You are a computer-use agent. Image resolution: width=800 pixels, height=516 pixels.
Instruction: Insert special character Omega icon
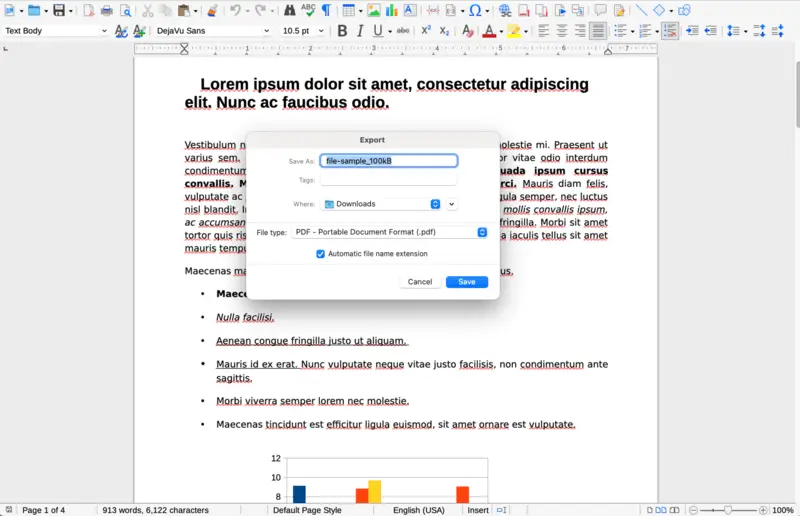click(475, 10)
